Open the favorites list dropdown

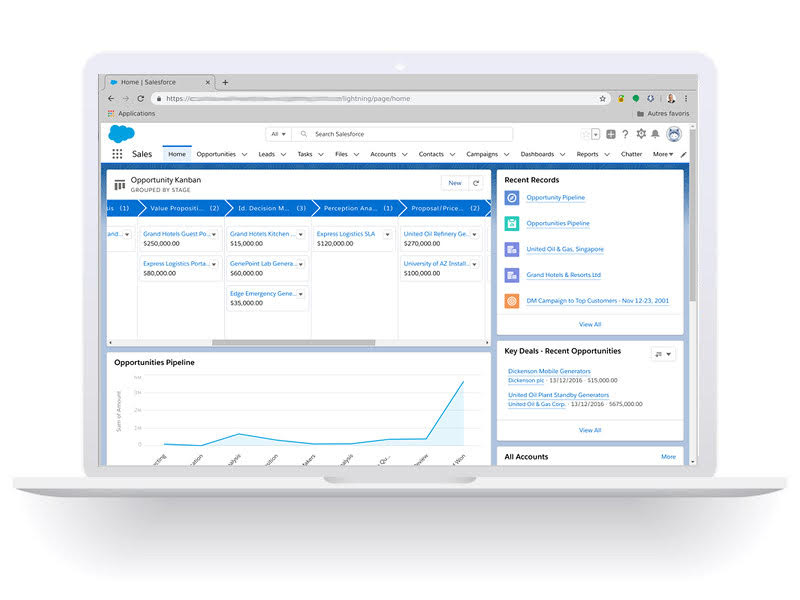[x=595, y=134]
